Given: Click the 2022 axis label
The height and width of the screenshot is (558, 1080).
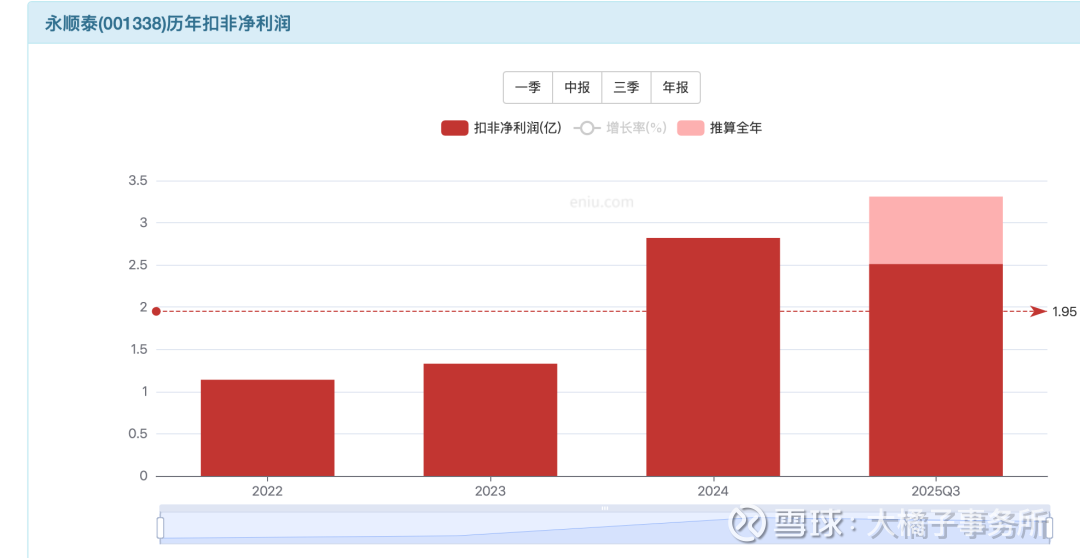Looking at the screenshot, I should tap(267, 491).
